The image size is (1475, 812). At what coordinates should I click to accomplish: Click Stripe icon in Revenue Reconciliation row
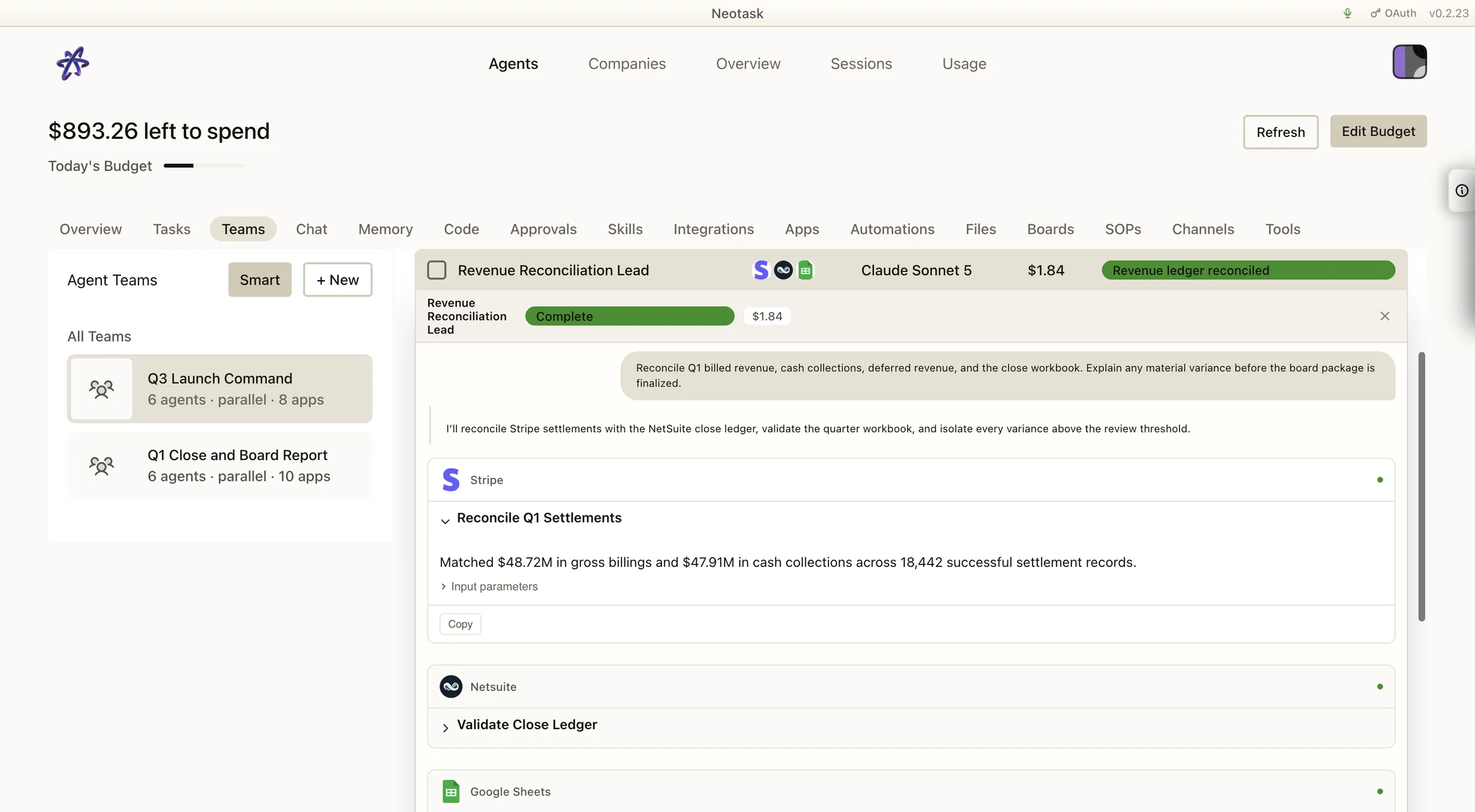pyautogui.click(x=761, y=270)
